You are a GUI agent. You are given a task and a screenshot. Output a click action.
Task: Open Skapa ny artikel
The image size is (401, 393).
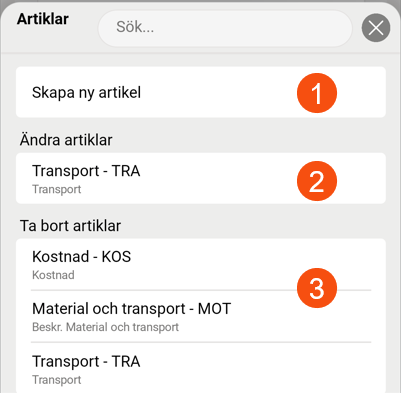(201, 92)
